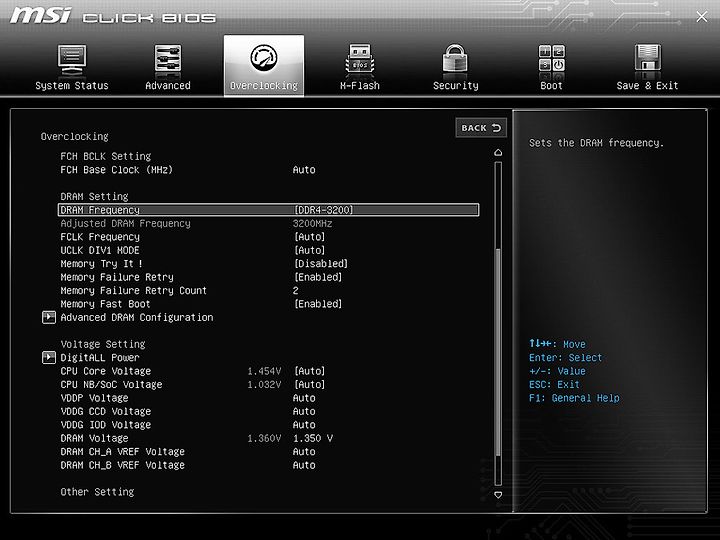Open CPU Core Voltage Auto dropdown

(x=309, y=371)
